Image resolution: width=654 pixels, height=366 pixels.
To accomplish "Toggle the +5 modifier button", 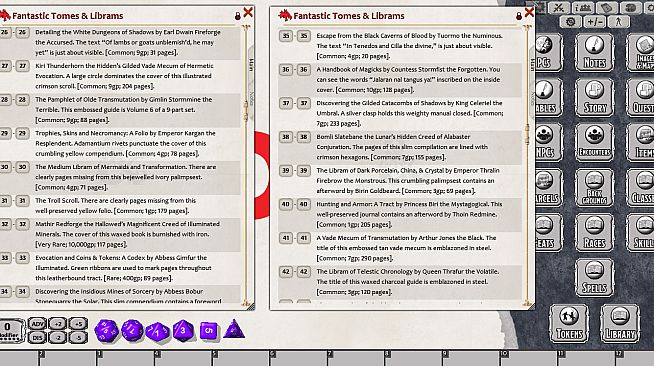I will (78, 324).
